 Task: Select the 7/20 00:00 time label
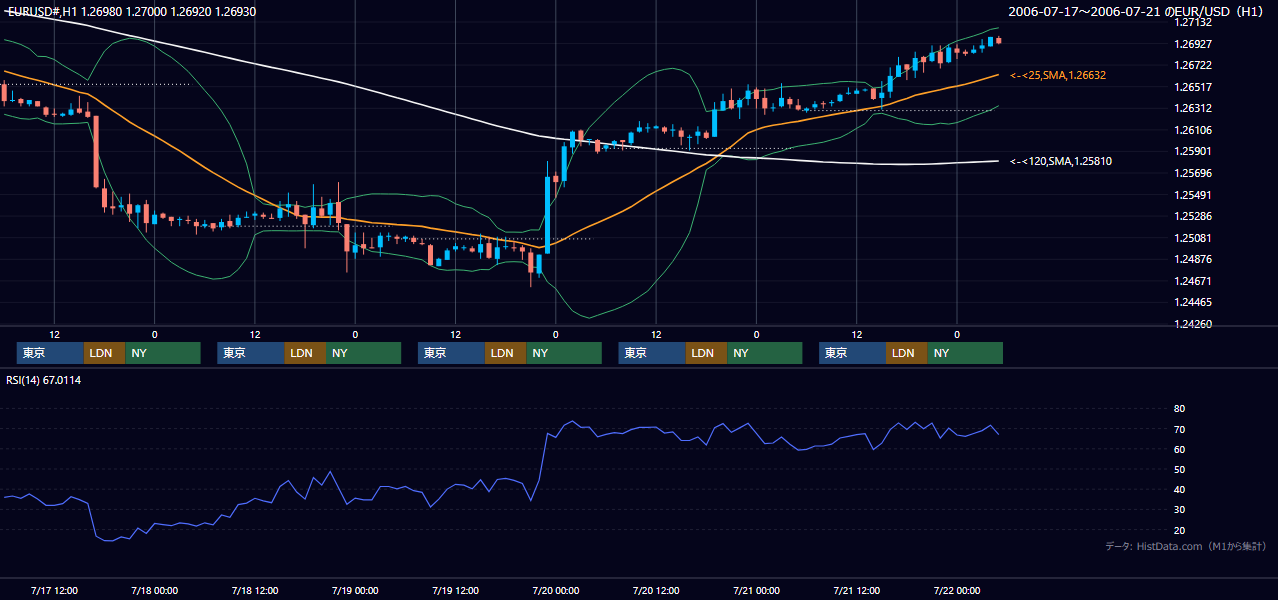[x=555, y=590]
